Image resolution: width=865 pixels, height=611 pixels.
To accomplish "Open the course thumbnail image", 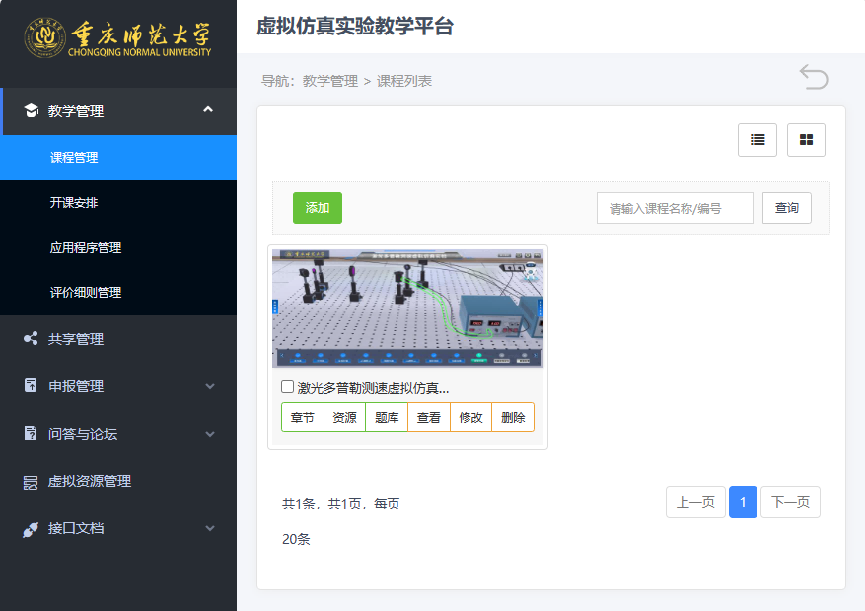I will tap(408, 308).
